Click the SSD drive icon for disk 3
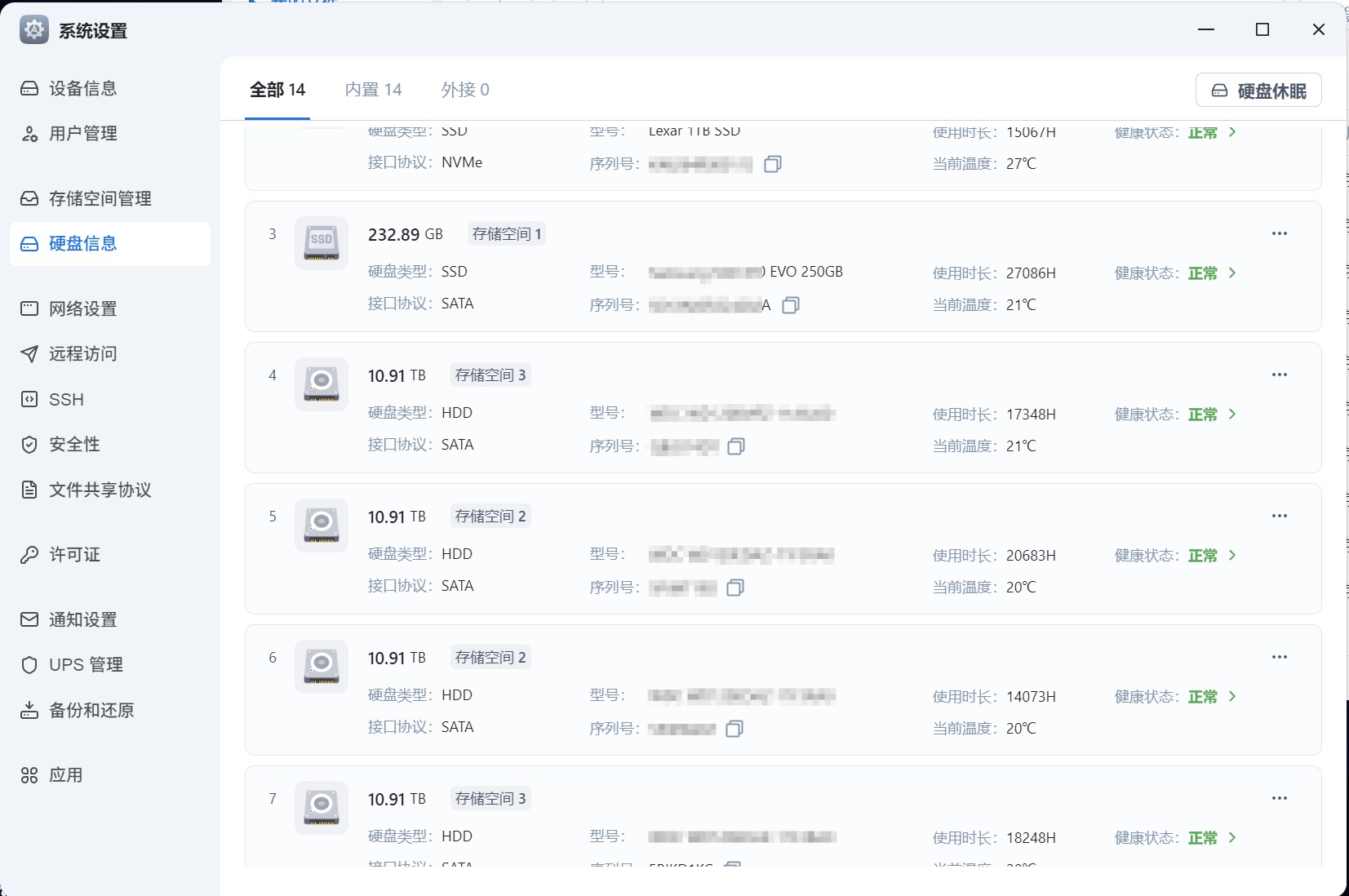The height and width of the screenshot is (896, 1349). coord(322,243)
